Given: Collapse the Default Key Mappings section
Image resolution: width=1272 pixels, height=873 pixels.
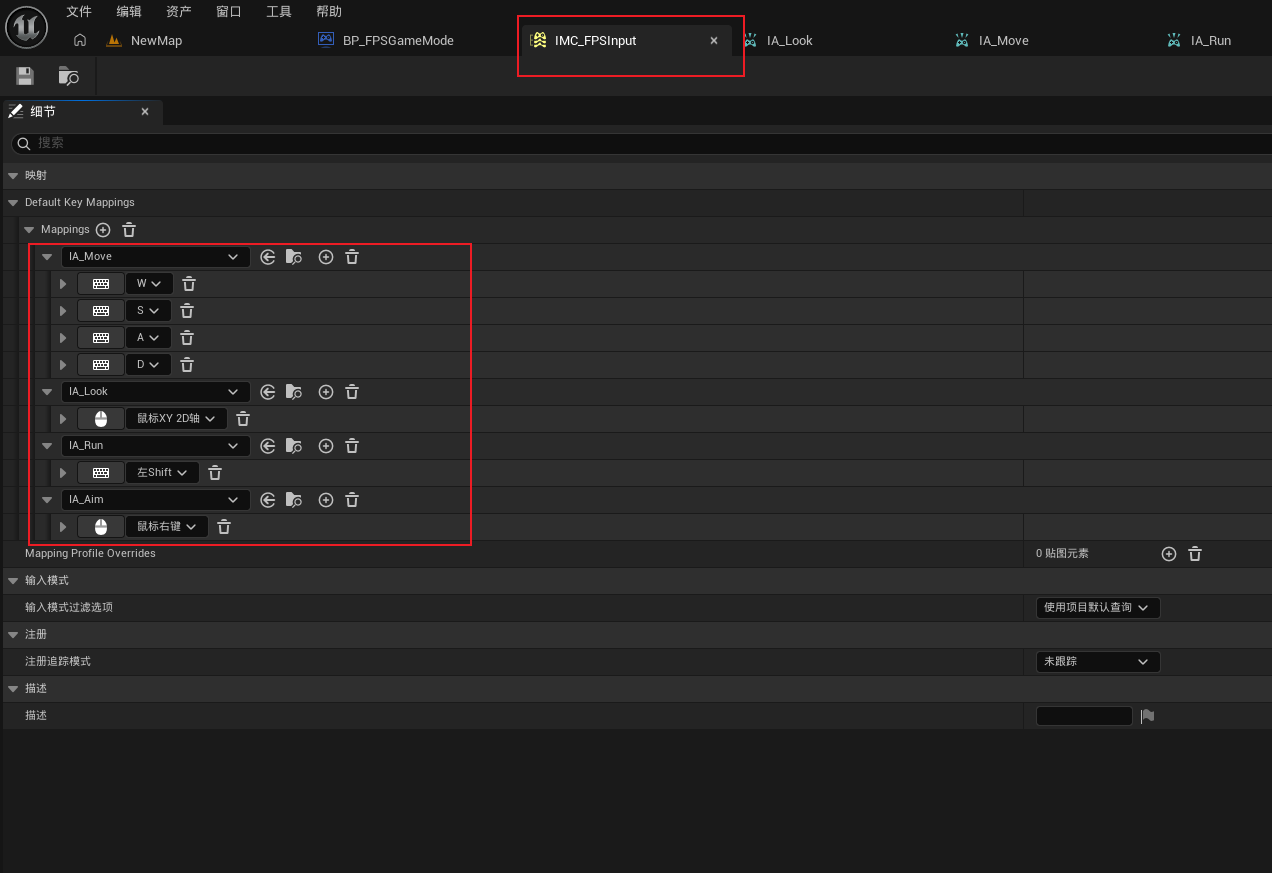Looking at the screenshot, I should (13, 203).
